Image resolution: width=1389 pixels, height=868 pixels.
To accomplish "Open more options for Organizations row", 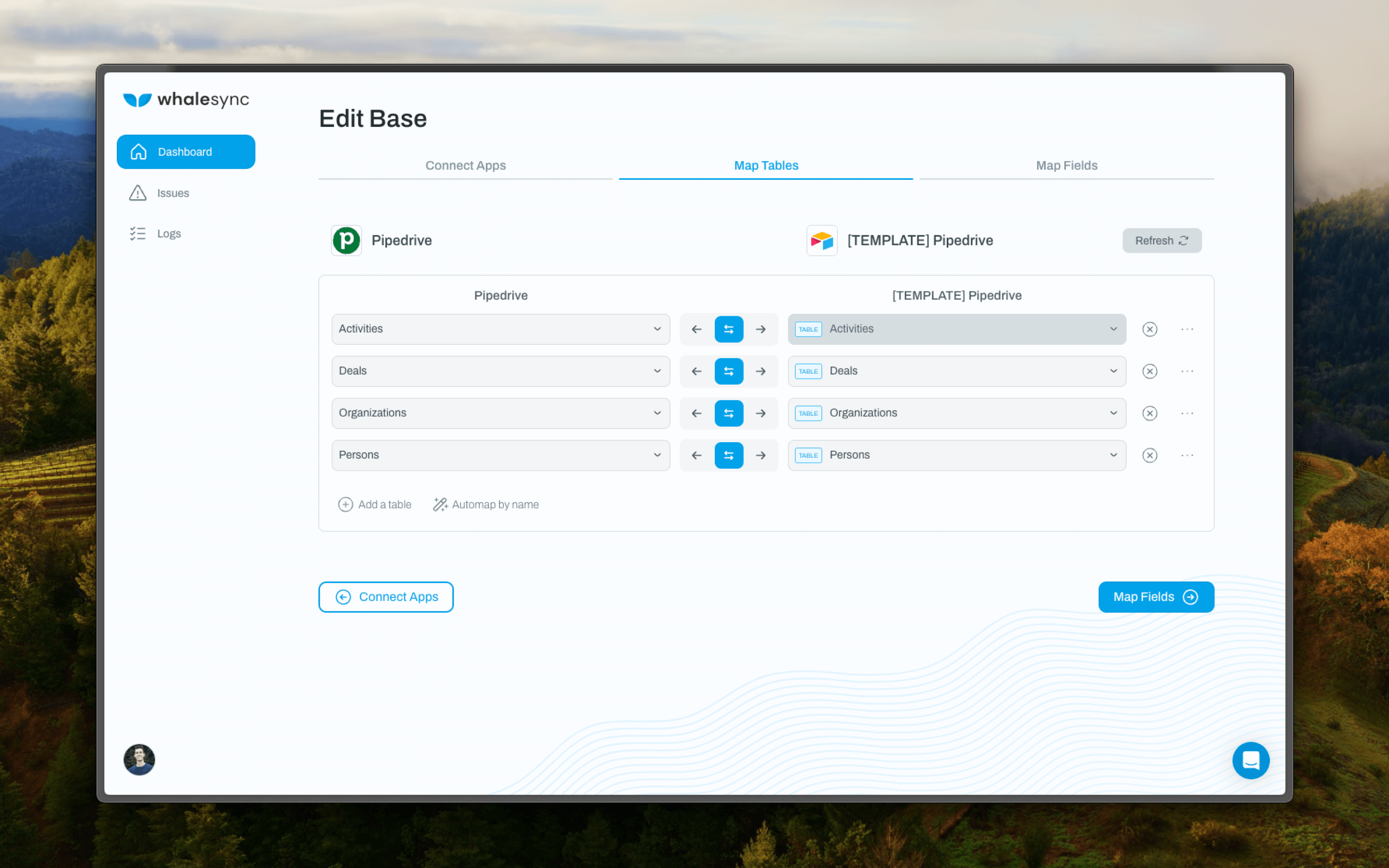I will coord(1187,413).
